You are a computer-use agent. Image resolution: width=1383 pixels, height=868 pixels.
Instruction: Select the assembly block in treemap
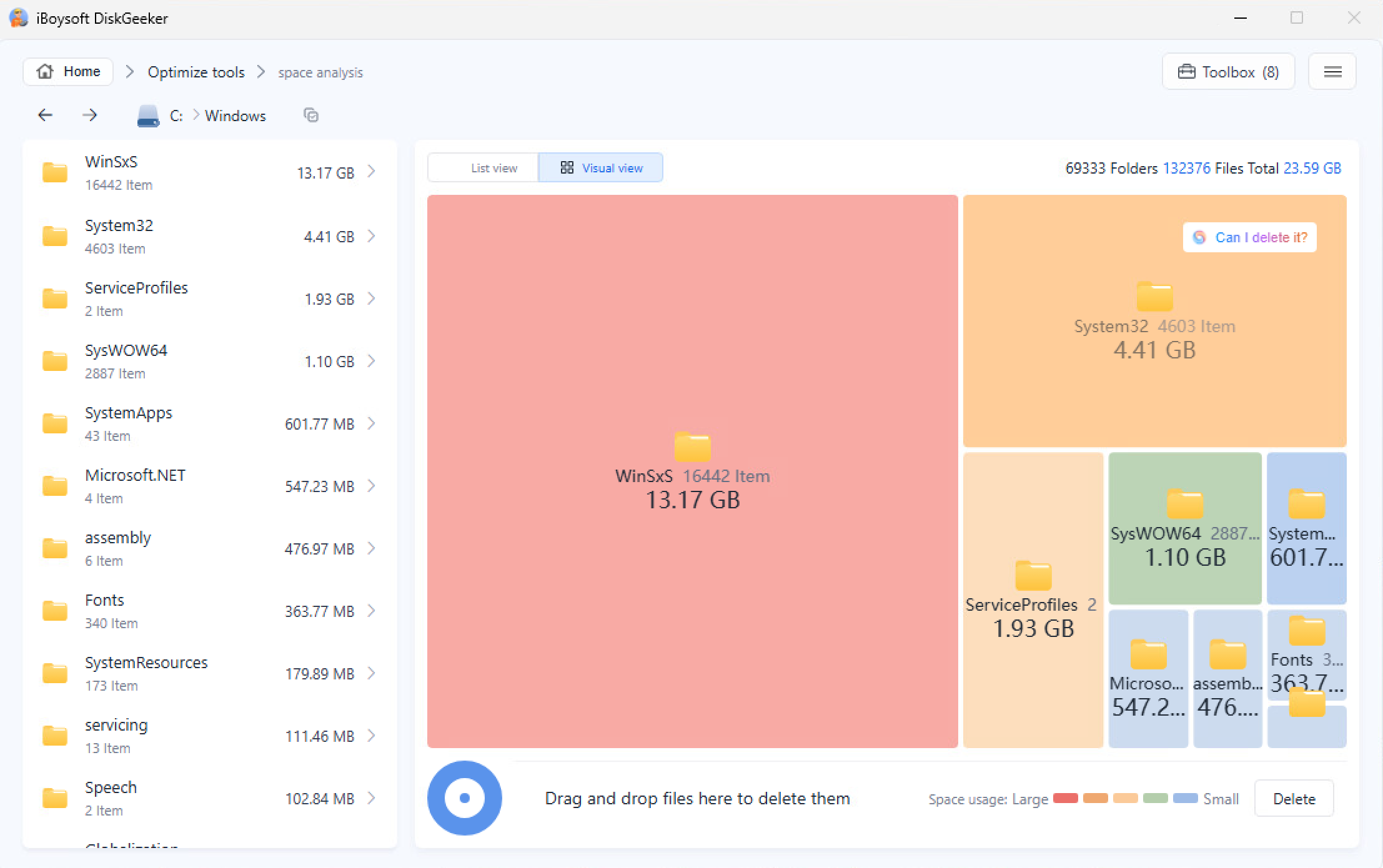click(1227, 679)
